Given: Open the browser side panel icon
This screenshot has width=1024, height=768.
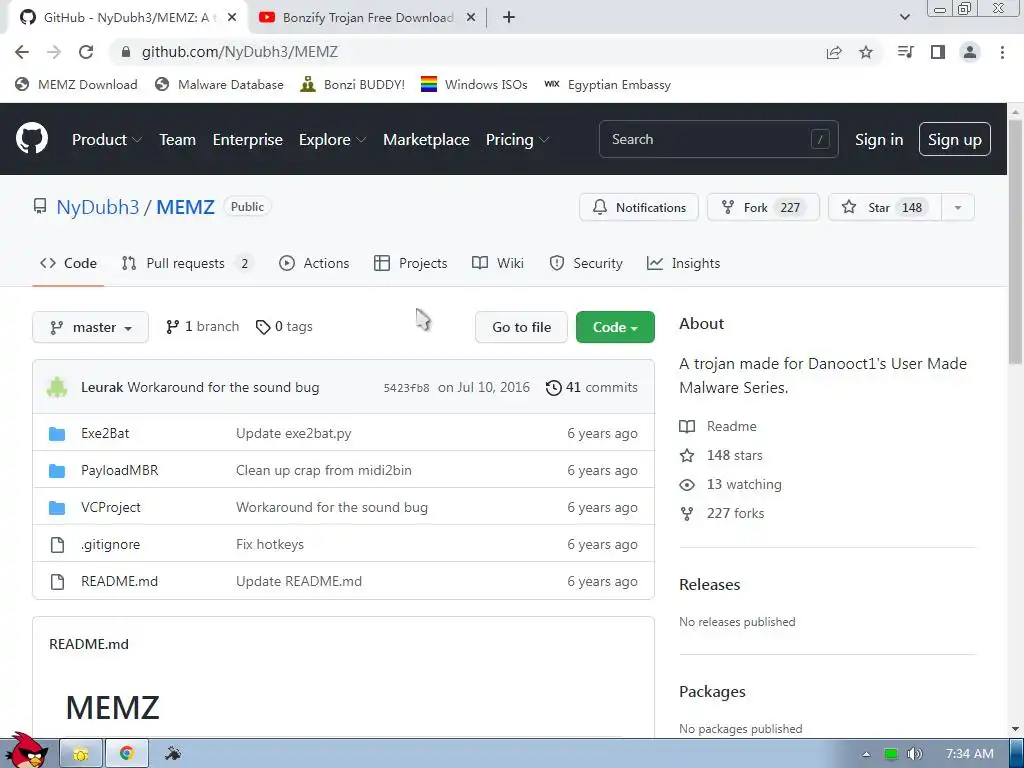Looking at the screenshot, I should pos(938,52).
